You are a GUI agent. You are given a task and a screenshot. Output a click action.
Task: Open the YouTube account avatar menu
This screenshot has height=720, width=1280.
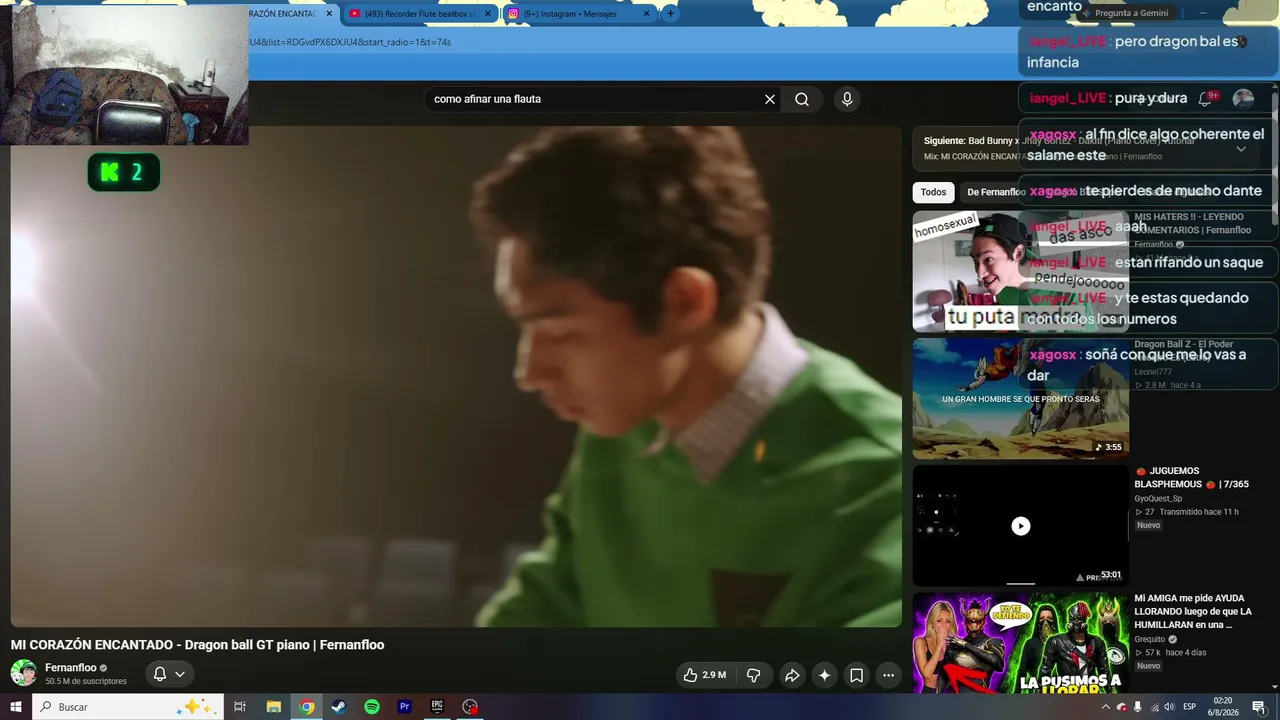pos(1243,98)
